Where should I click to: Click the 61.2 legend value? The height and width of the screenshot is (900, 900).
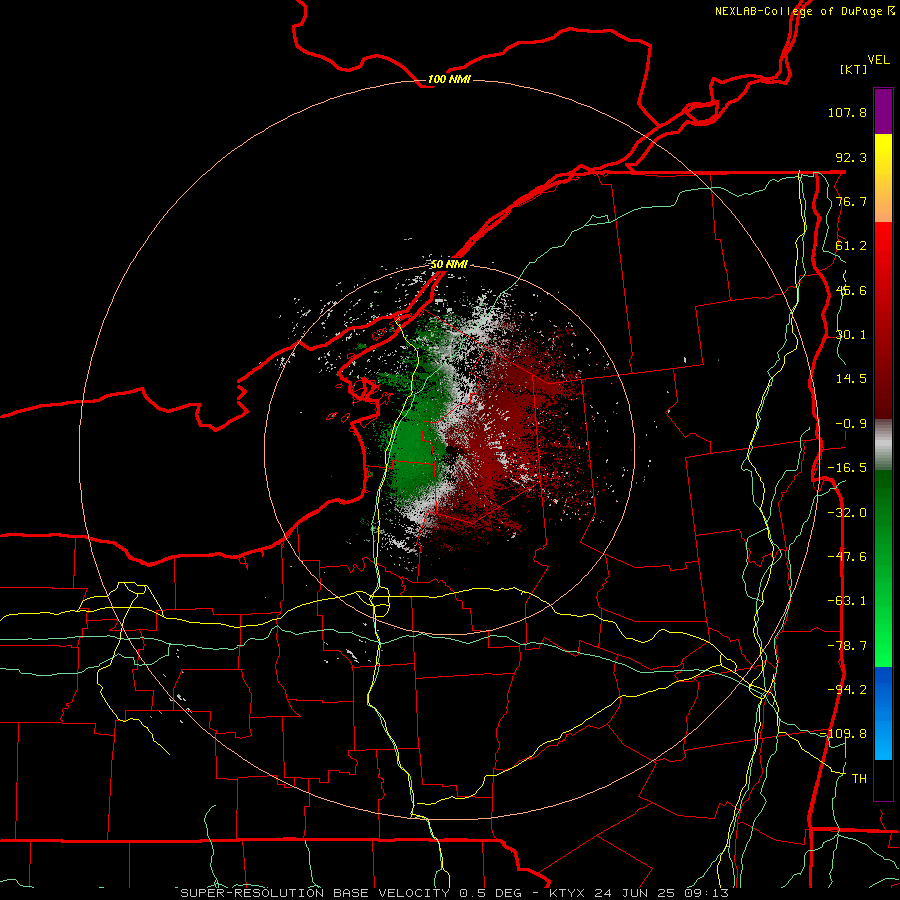tap(851, 246)
